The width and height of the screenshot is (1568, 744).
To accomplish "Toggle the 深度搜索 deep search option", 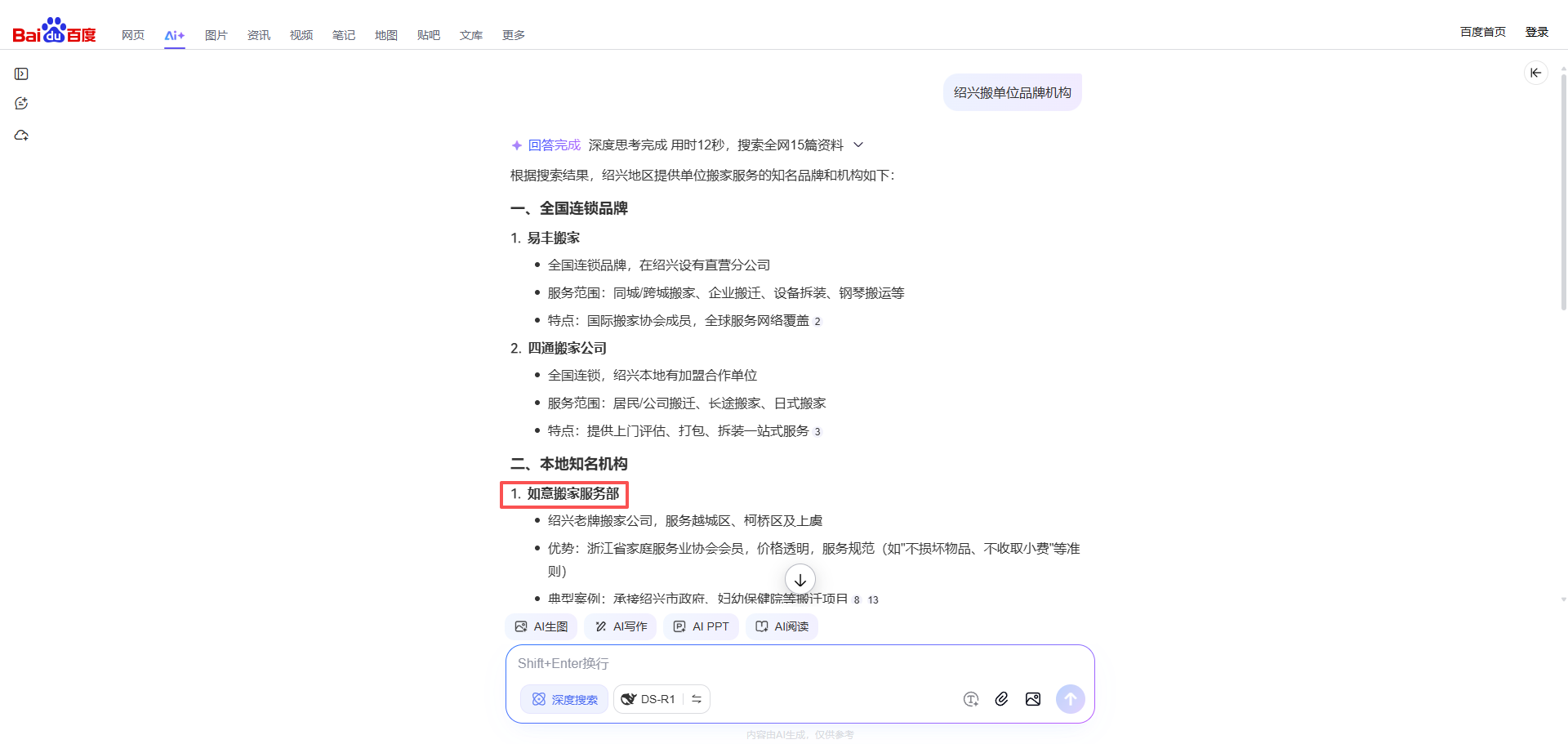I will pos(564,699).
